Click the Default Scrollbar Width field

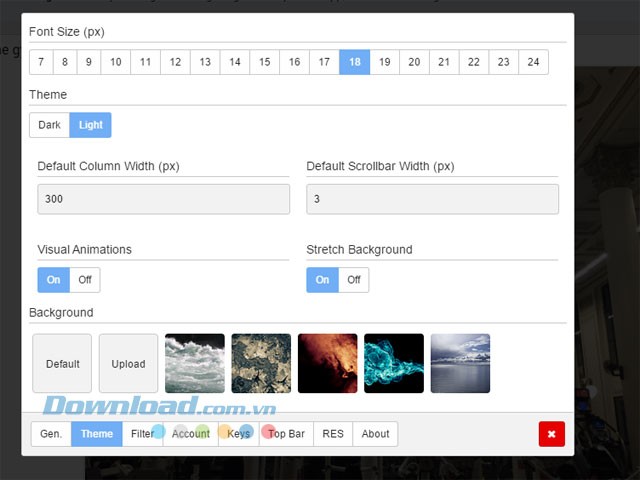pos(432,199)
